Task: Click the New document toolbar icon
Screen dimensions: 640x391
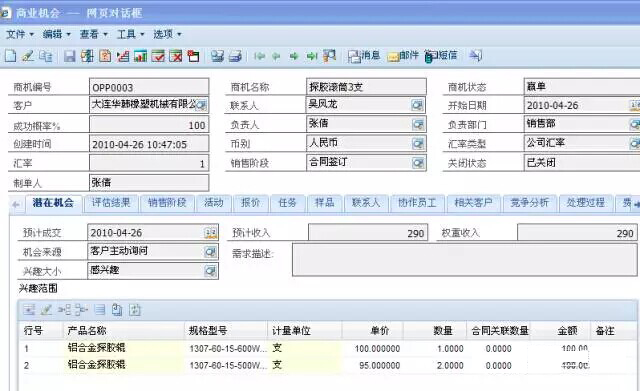Action: (x=10, y=56)
